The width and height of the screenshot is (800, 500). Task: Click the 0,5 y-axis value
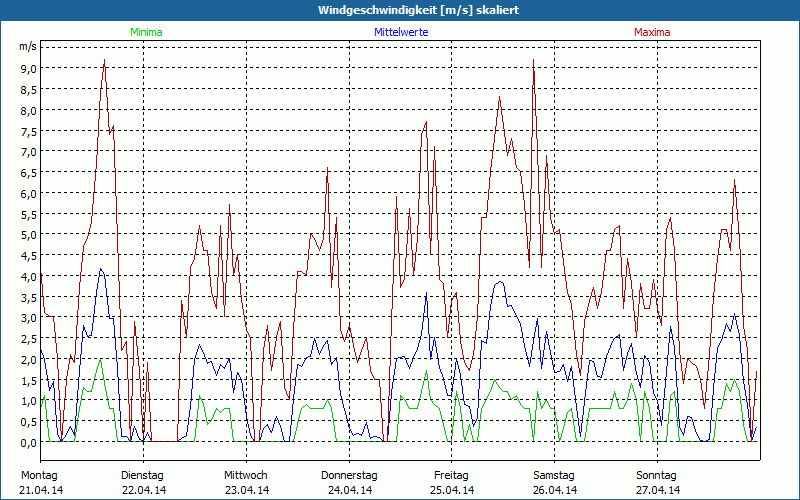[x=29, y=422]
